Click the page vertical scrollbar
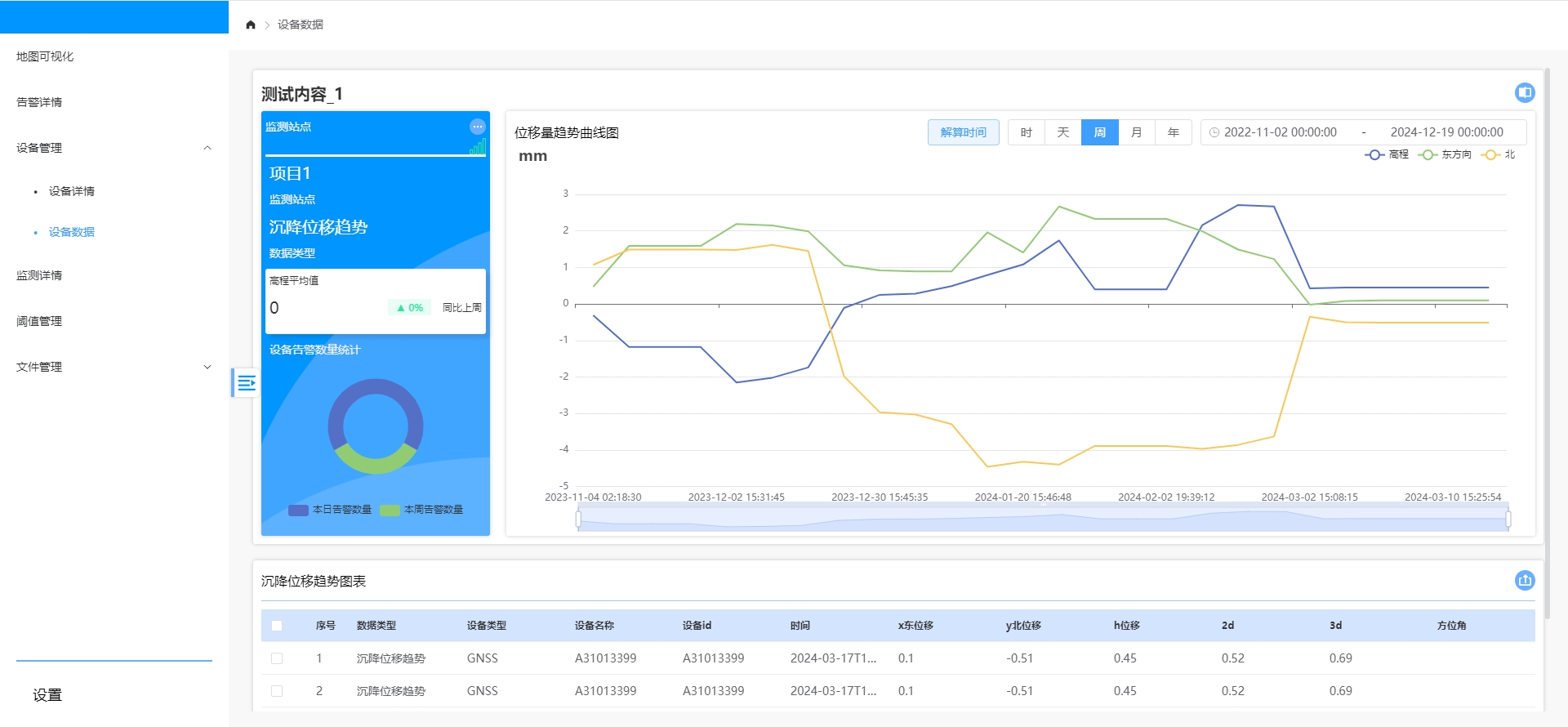Screen dimensions: 1568x727 pos(1547,343)
